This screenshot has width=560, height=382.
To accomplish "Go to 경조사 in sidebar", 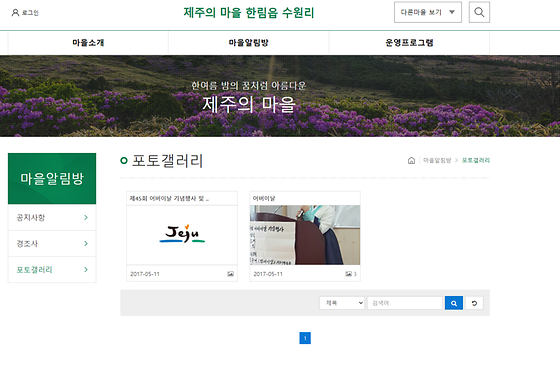I will [52, 243].
